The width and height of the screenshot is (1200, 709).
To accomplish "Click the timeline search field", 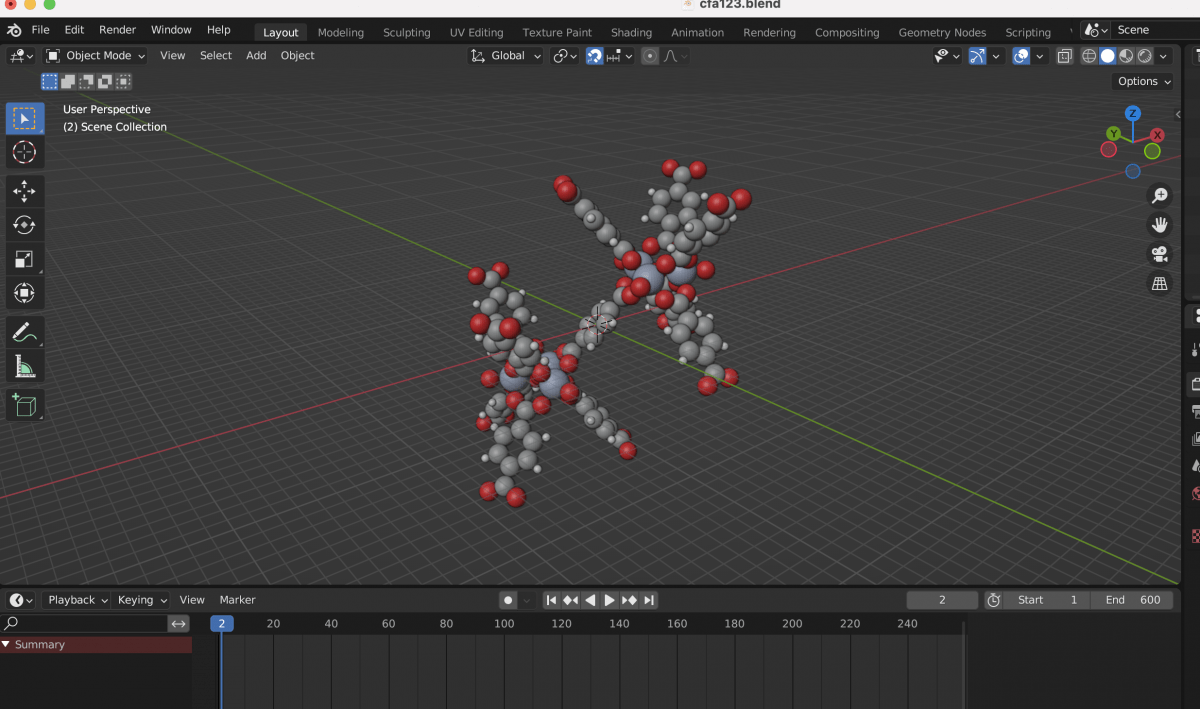I will 84,624.
